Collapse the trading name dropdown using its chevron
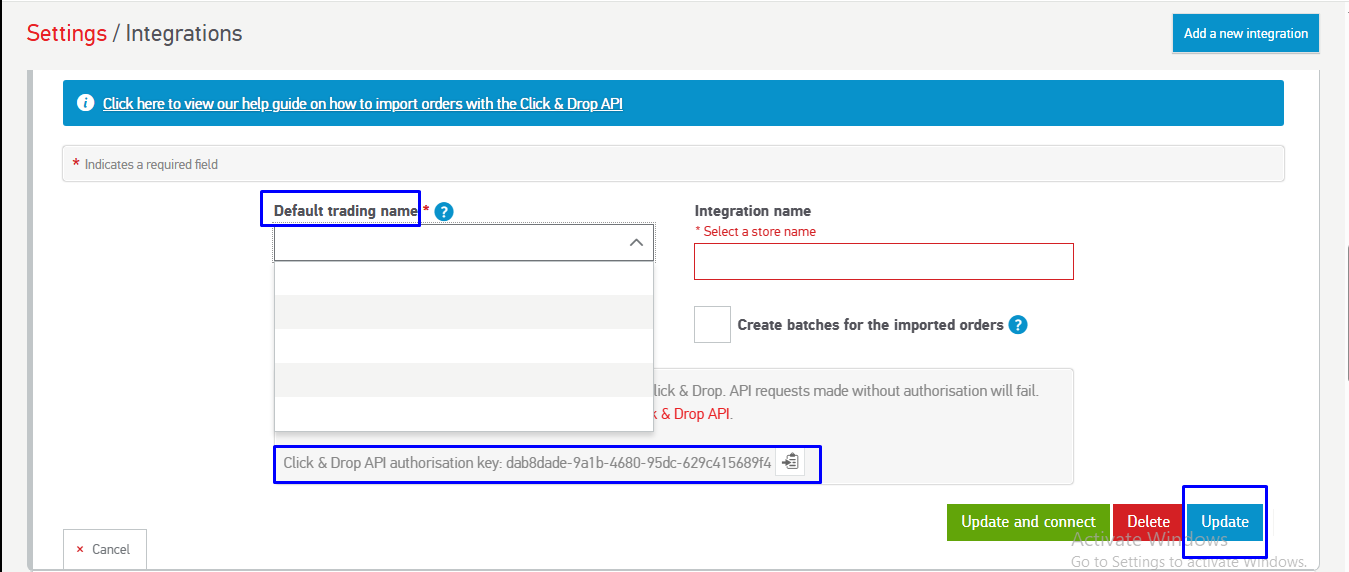This screenshot has width=1349, height=572. pos(635,243)
